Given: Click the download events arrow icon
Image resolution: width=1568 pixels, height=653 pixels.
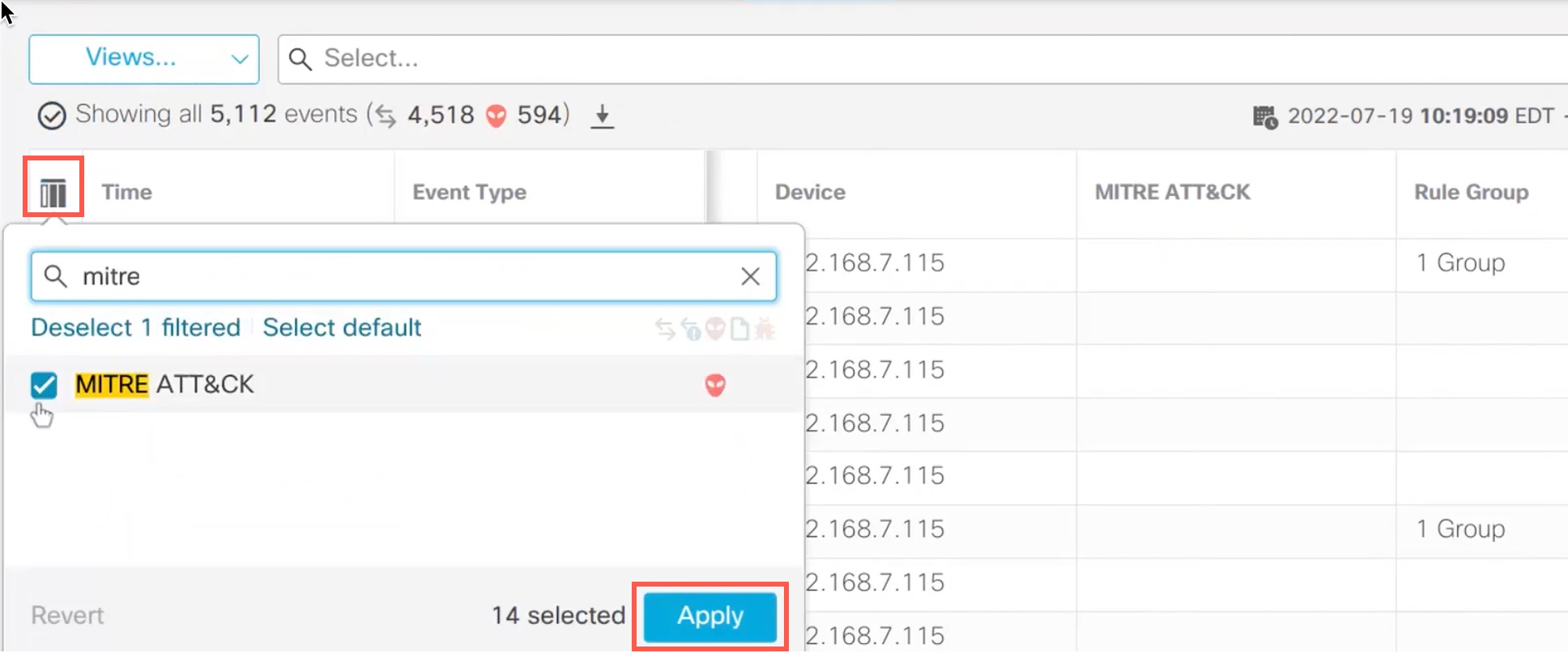Looking at the screenshot, I should (x=602, y=116).
